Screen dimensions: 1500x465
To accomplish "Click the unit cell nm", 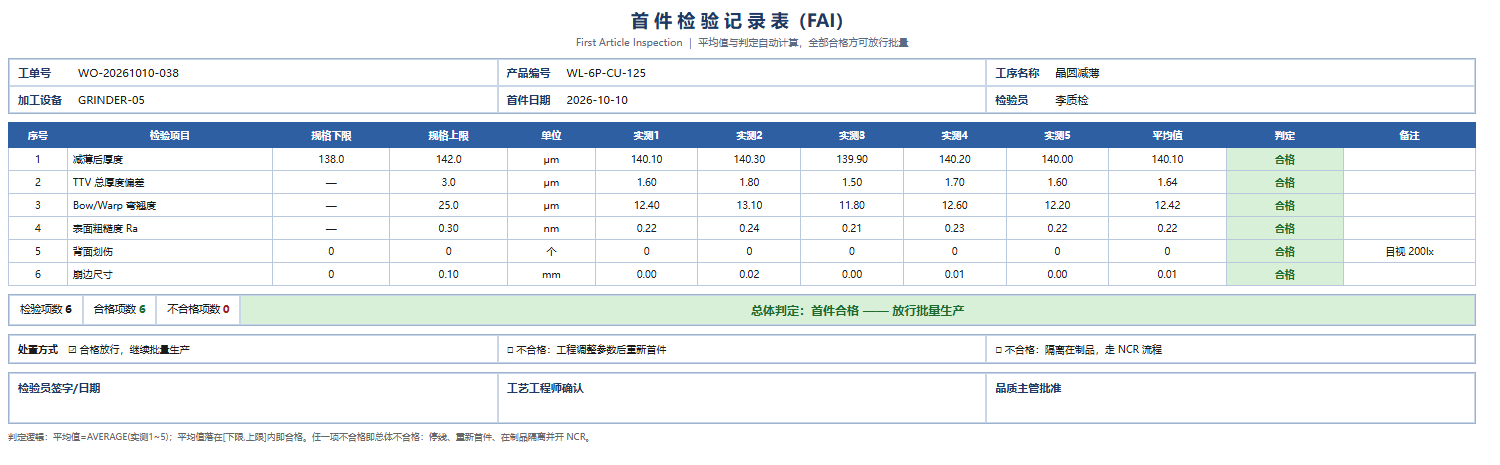I will pyautogui.click(x=551, y=228).
